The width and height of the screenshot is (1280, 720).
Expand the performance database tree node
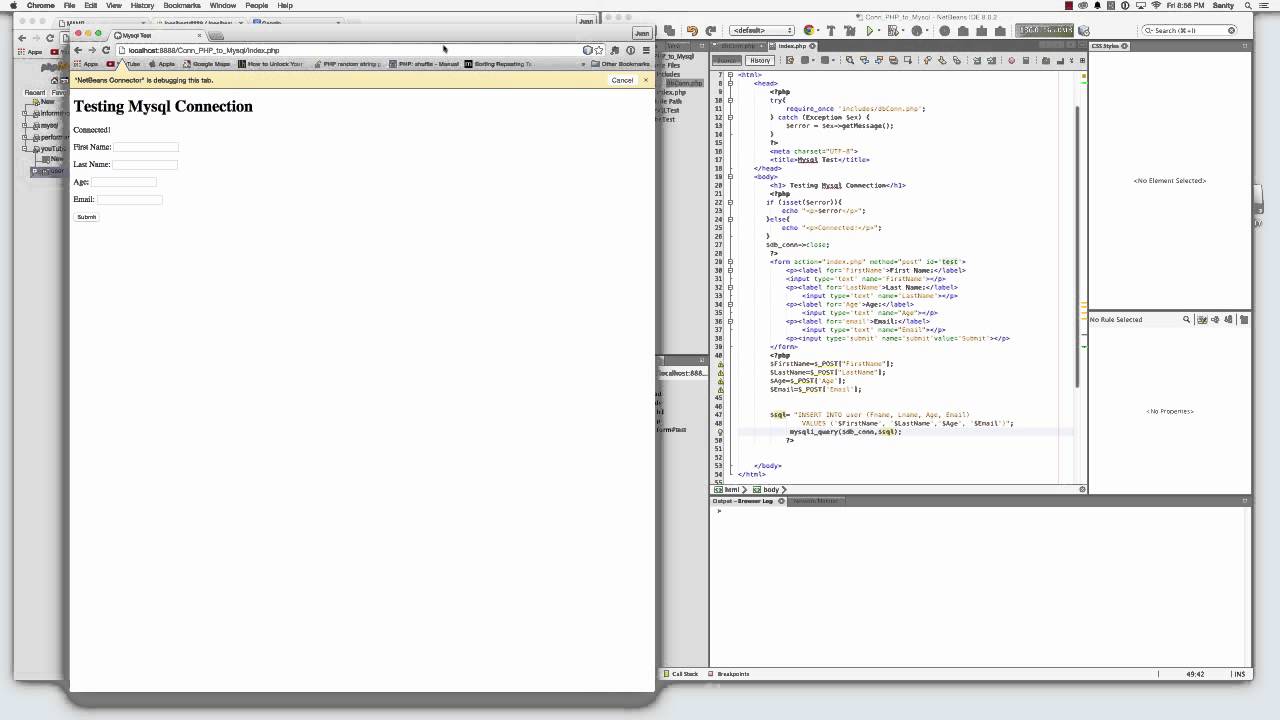tap(25, 137)
